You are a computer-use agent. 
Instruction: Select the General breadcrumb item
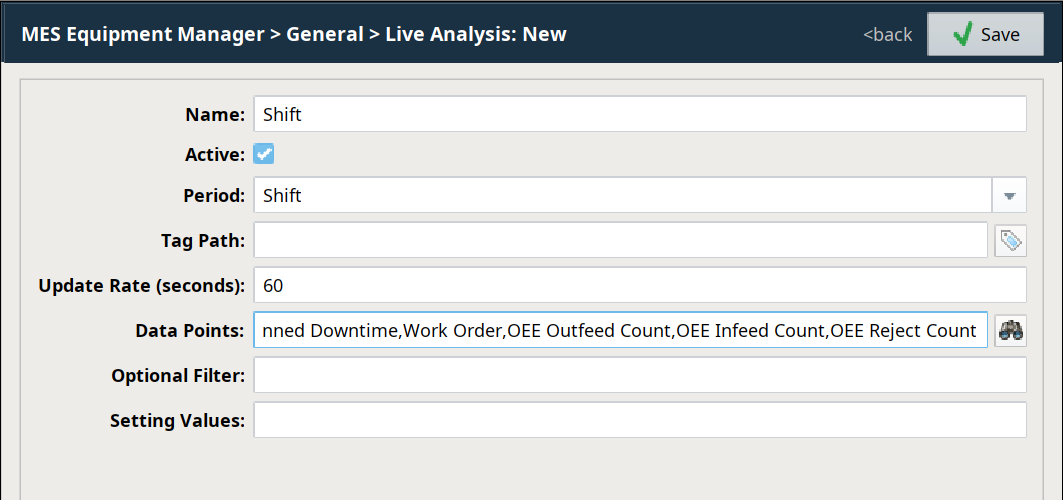tap(325, 34)
